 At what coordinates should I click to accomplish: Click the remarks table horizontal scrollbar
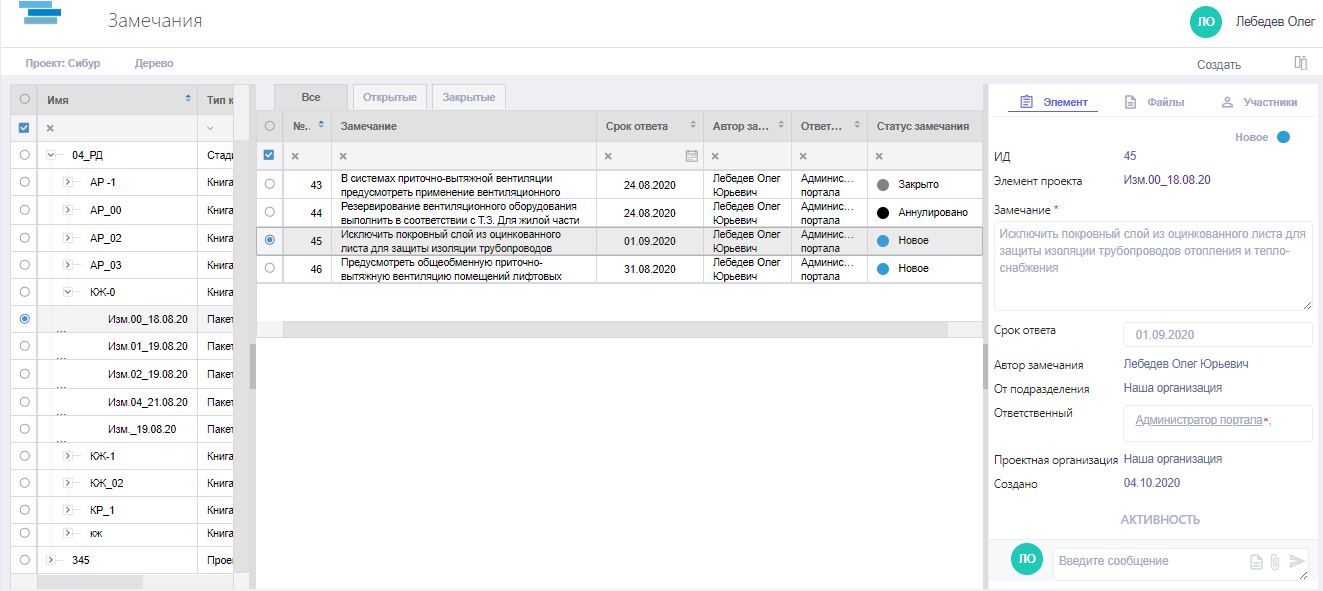615,329
